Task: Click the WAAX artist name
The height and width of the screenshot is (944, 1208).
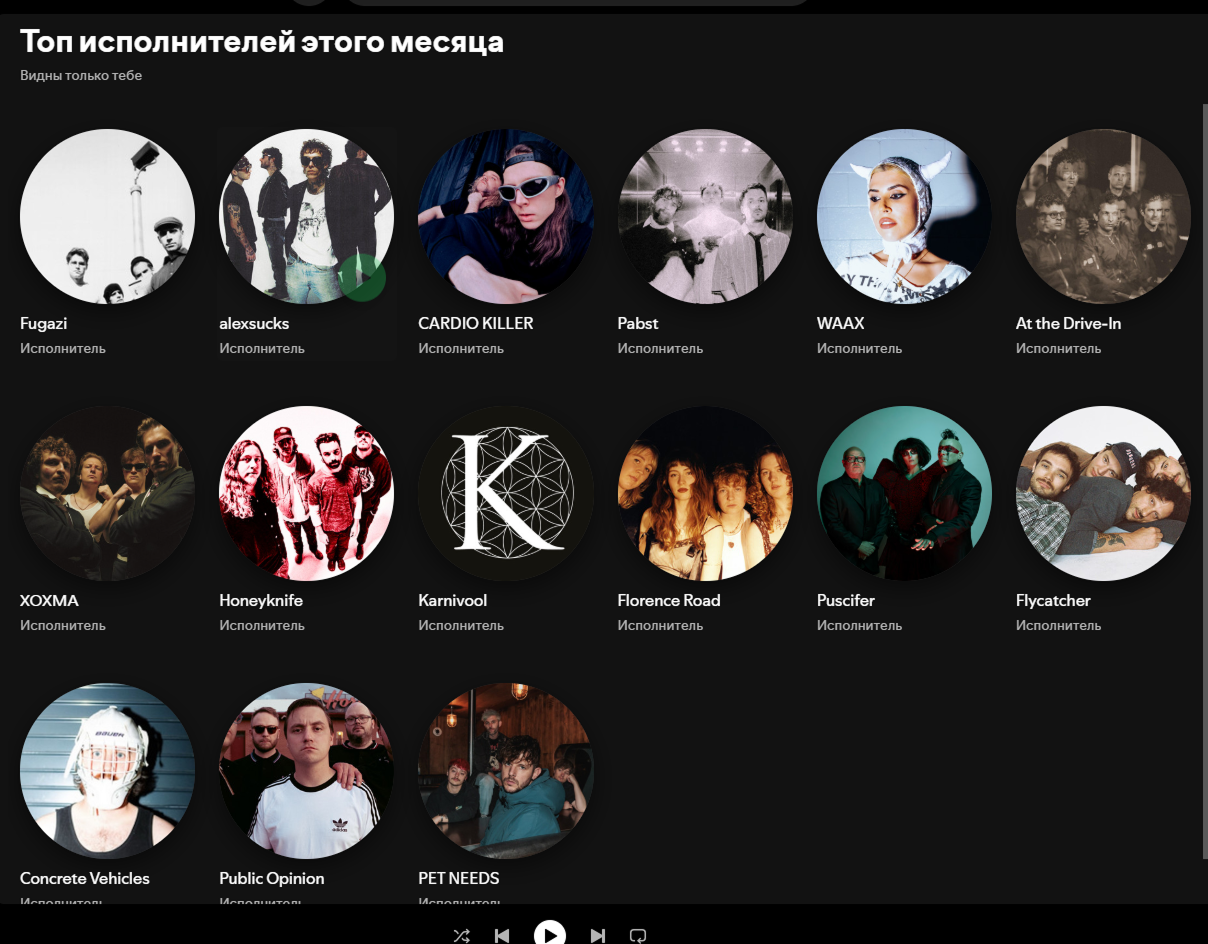Action: [841, 323]
